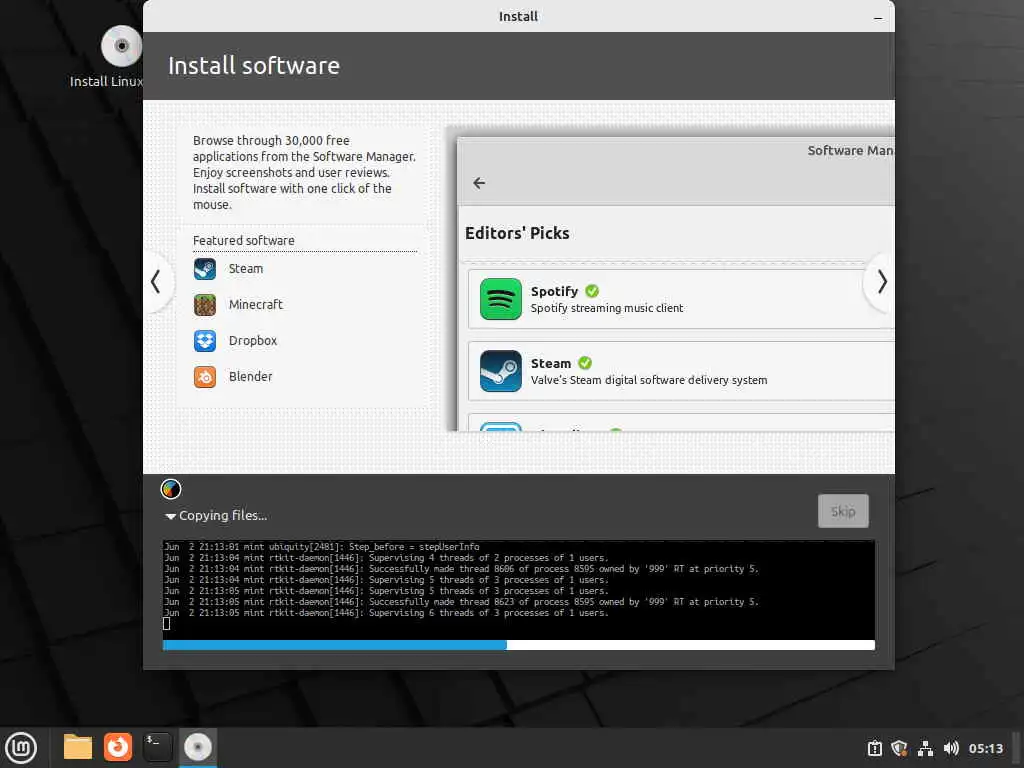1024x768 pixels.
Task: Open the Linux Mint start menu
Action: pyautogui.click(x=21, y=747)
